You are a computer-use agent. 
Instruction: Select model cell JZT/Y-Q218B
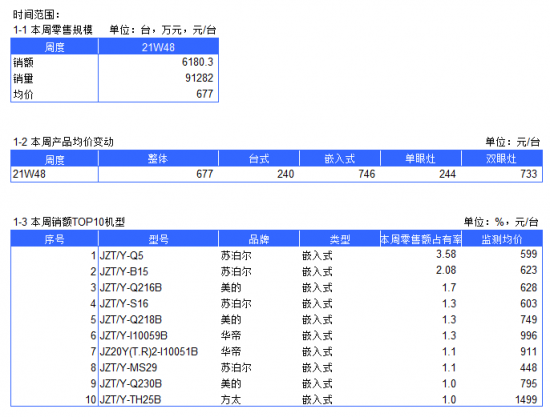[131, 320]
